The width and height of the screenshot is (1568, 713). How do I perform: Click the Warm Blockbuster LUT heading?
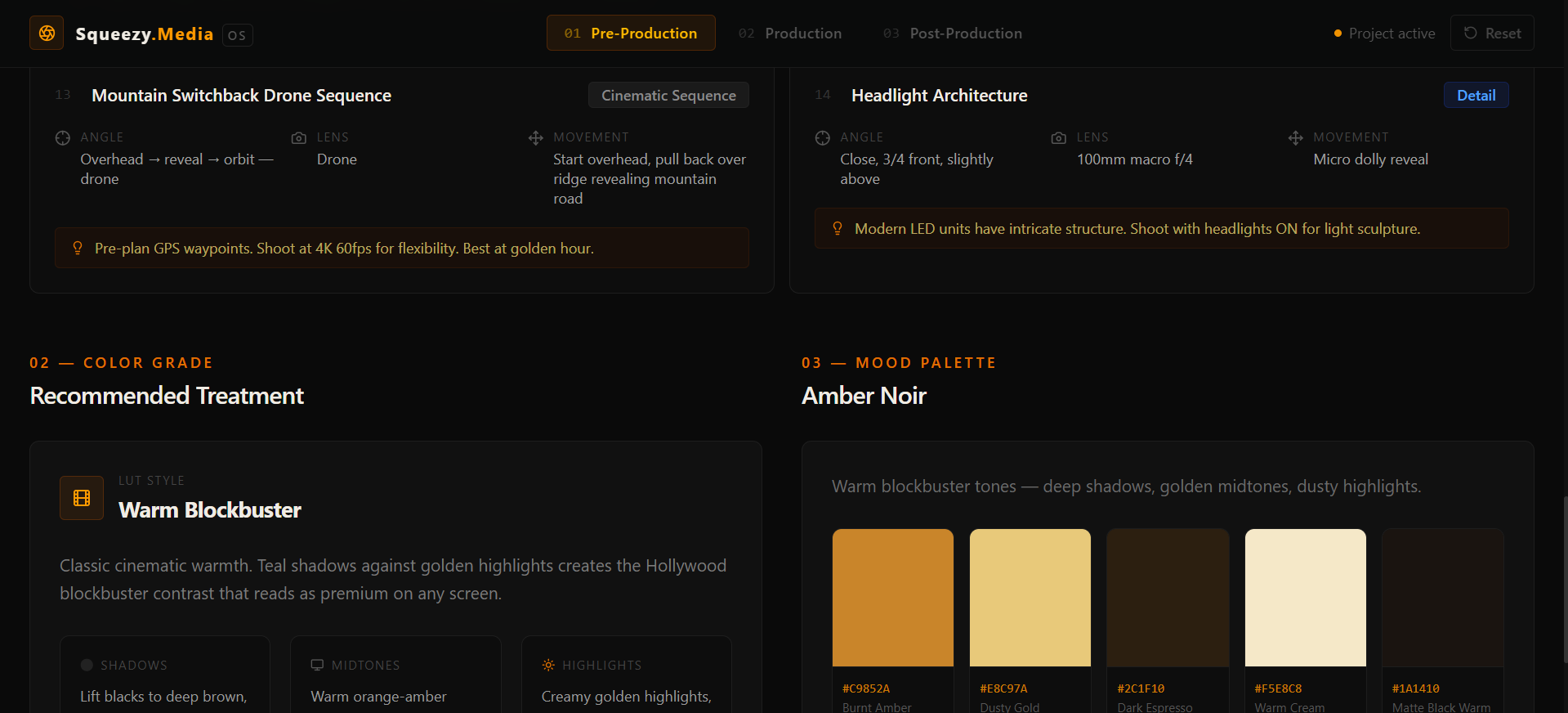pyautogui.click(x=210, y=510)
